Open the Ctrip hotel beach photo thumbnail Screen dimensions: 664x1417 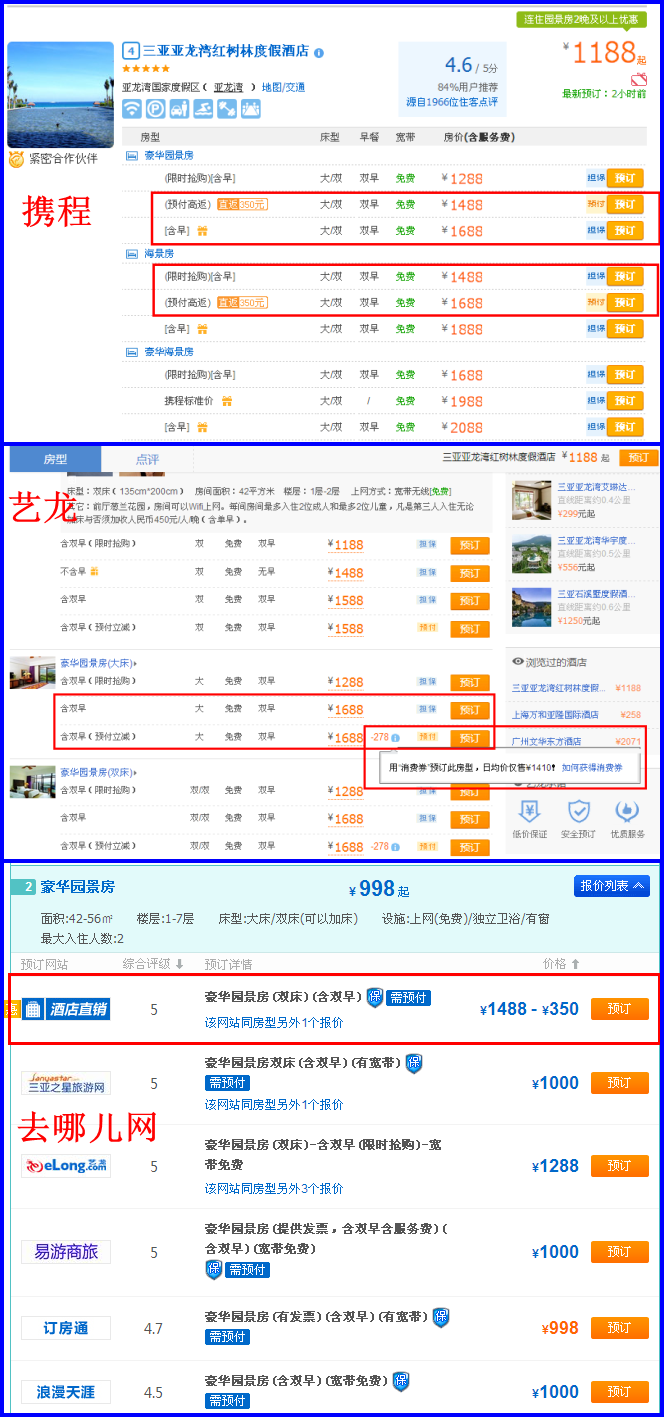click(x=60, y=95)
